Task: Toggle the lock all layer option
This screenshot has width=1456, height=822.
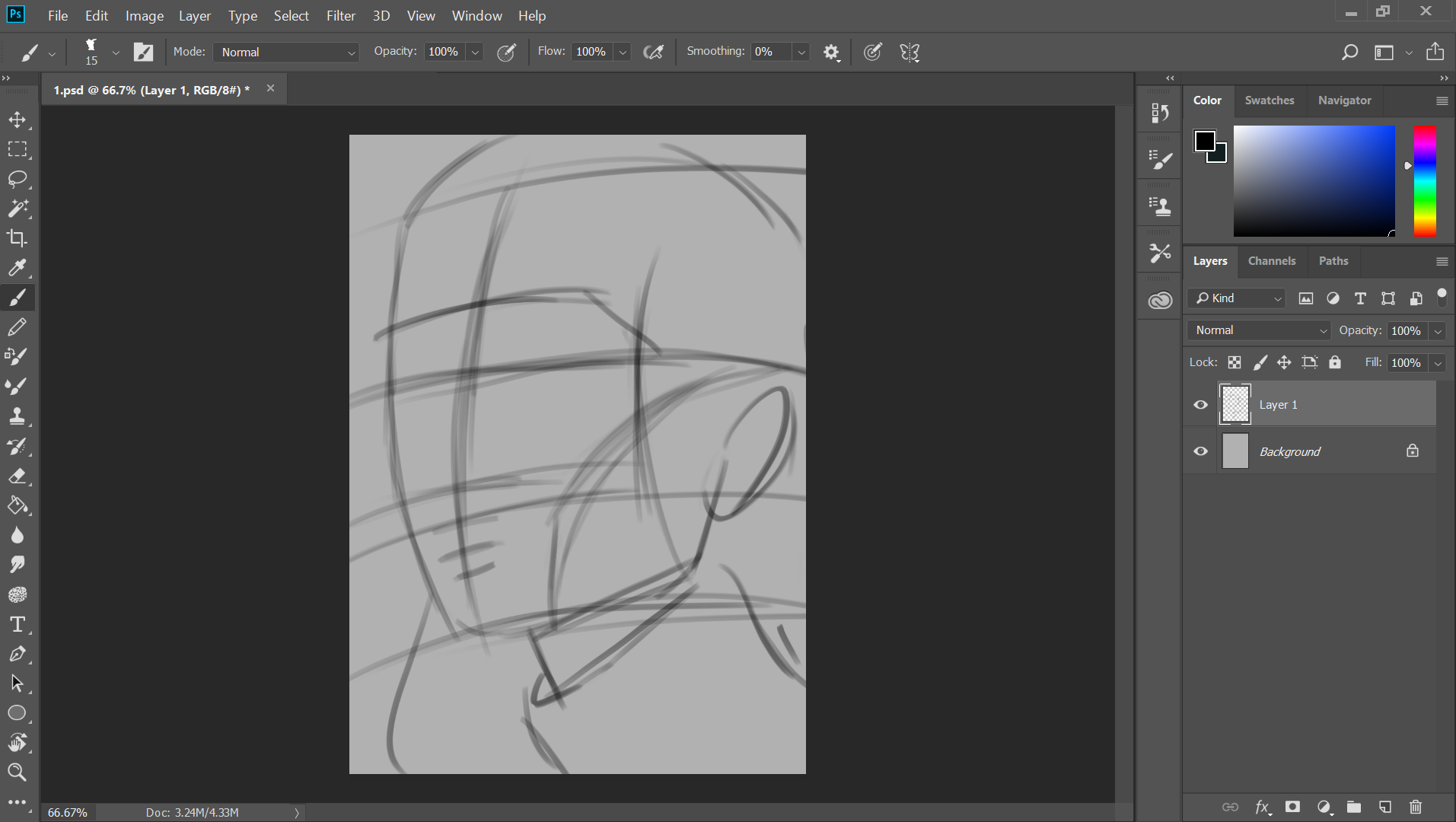Action: 1335,362
